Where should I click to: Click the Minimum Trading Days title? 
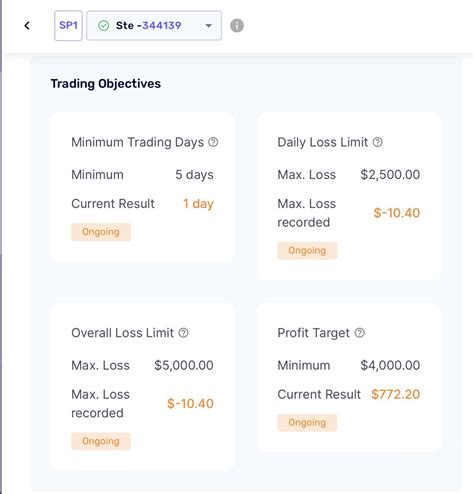pos(137,142)
